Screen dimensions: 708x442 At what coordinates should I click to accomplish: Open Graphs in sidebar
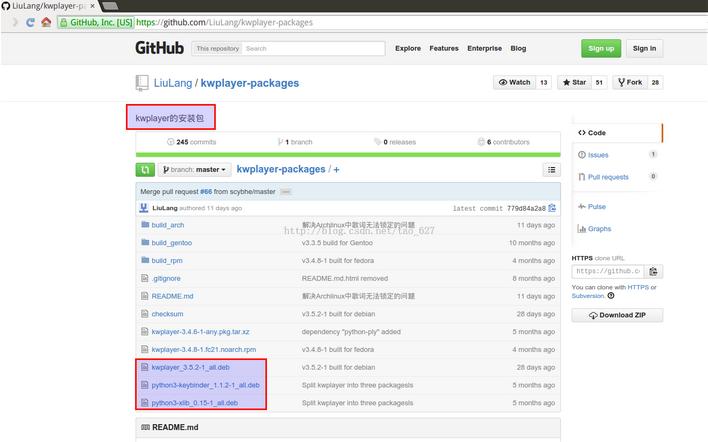[x=594, y=228]
